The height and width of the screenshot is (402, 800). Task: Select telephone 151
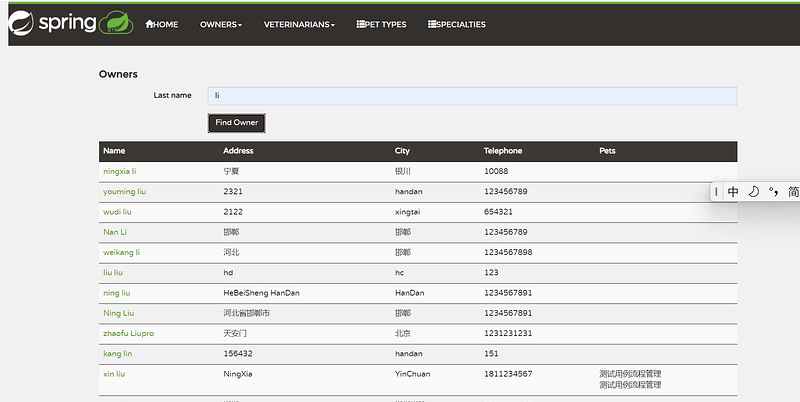(491, 354)
